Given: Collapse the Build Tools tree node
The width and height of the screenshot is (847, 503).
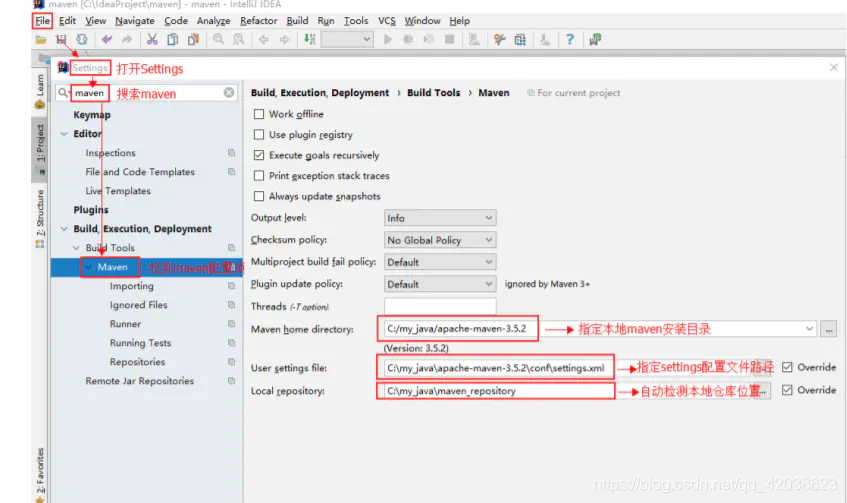Looking at the screenshot, I should (x=76, y=247).
